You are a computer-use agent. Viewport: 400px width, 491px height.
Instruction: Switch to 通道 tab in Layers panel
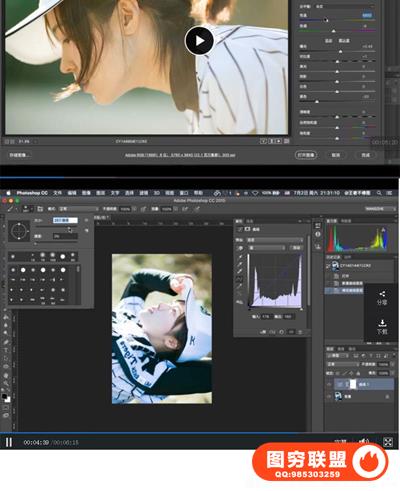tap(341, 349)
